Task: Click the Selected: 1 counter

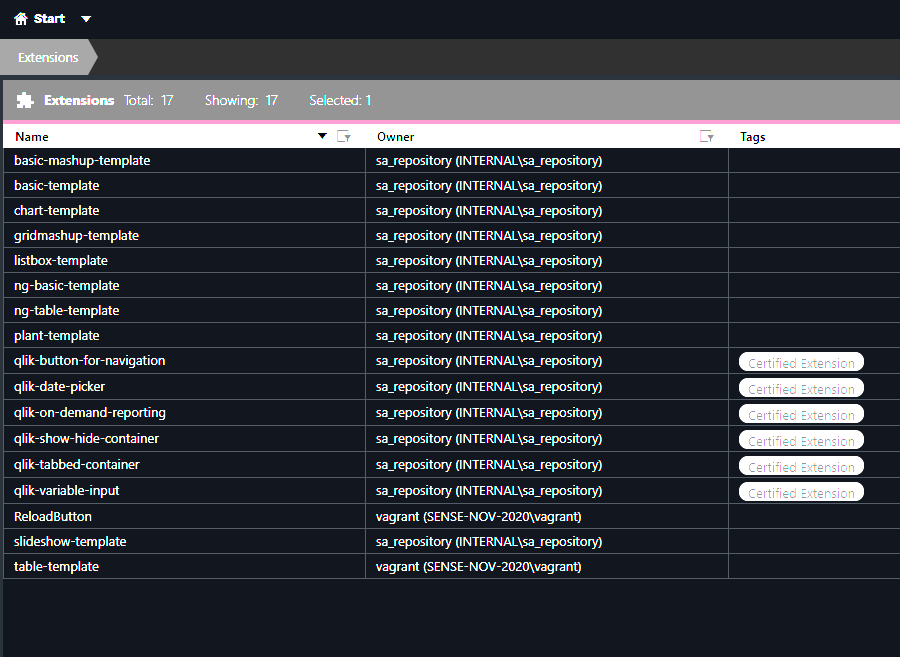Action: [x=340, y=100]
